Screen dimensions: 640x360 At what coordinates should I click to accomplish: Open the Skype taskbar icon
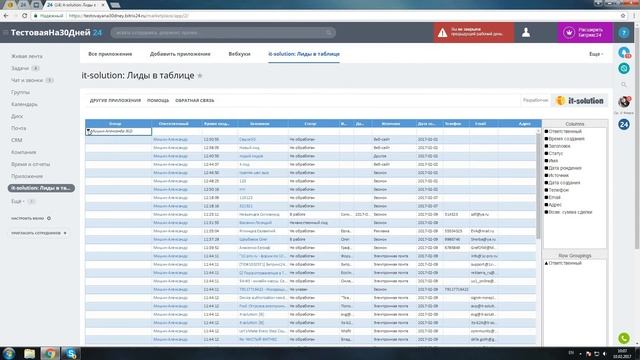click(71, 353)
